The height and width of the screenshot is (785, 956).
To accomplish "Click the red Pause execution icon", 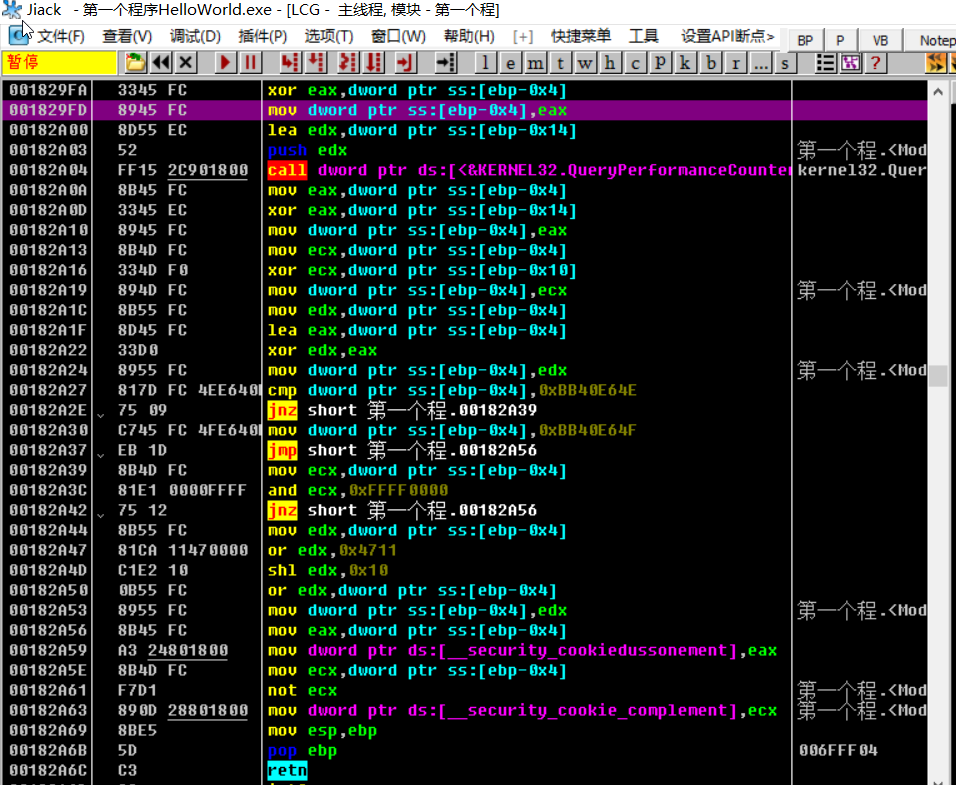I will coord(251,62).
